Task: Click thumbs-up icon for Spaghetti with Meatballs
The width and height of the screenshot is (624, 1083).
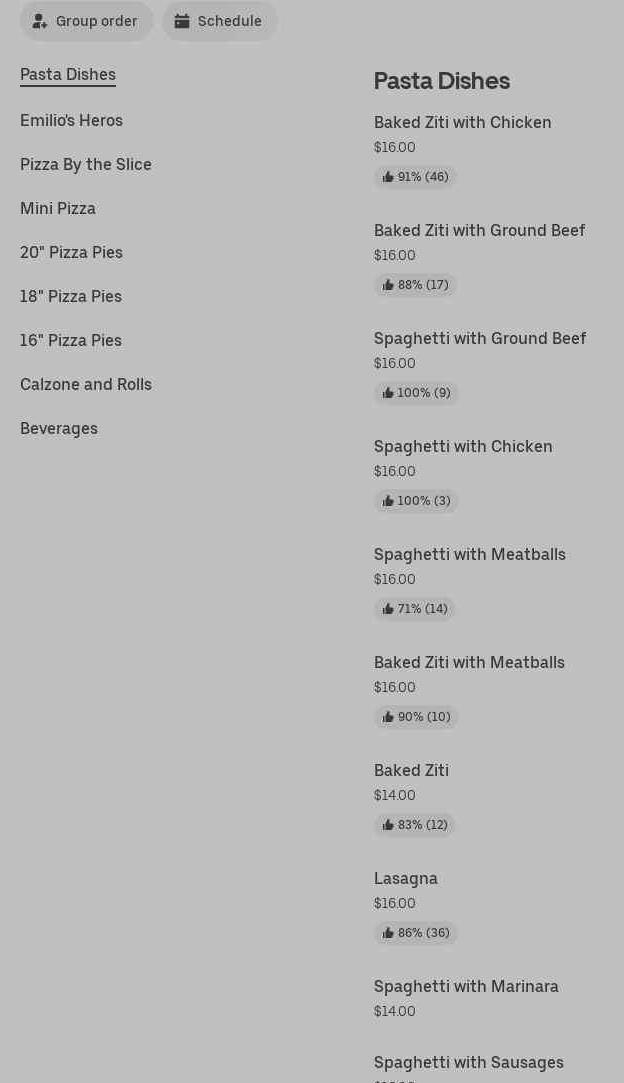Action: pyautogui.click(x=388, y=609)
